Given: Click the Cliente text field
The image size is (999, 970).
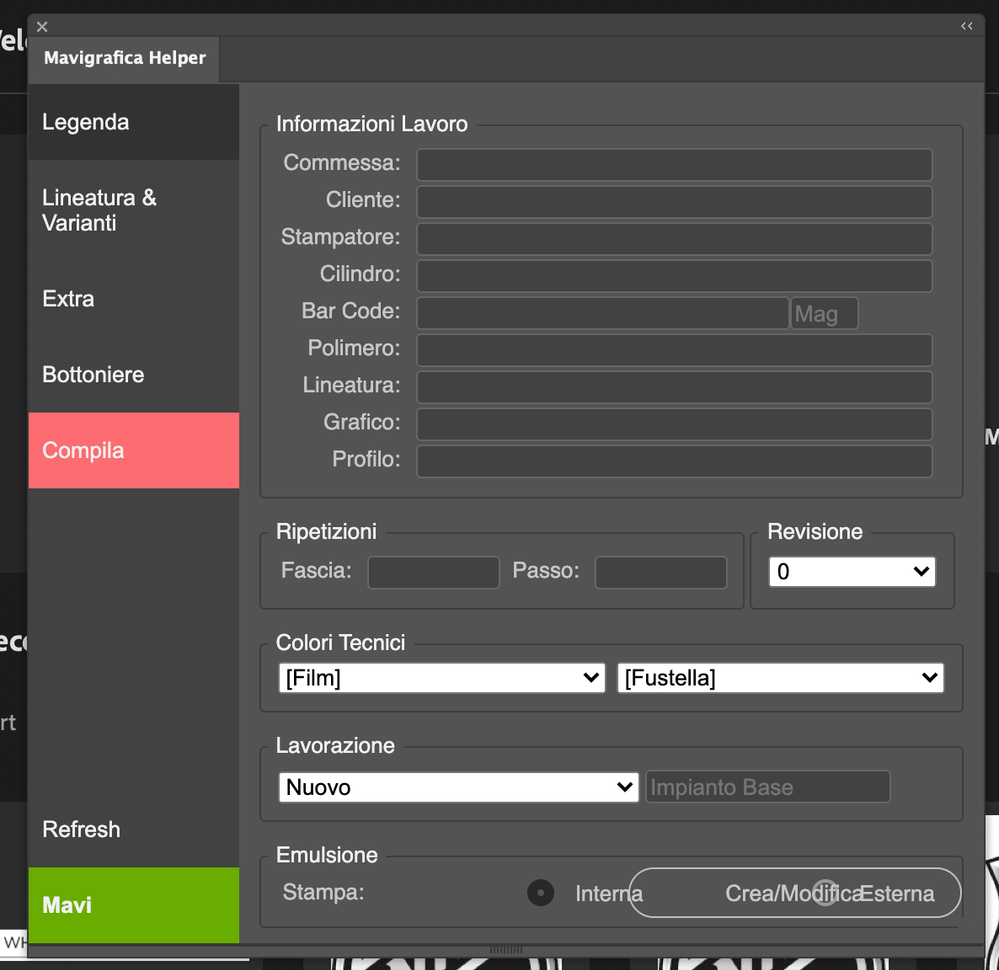Looking at the screenshot, I should tap(673, 201).
